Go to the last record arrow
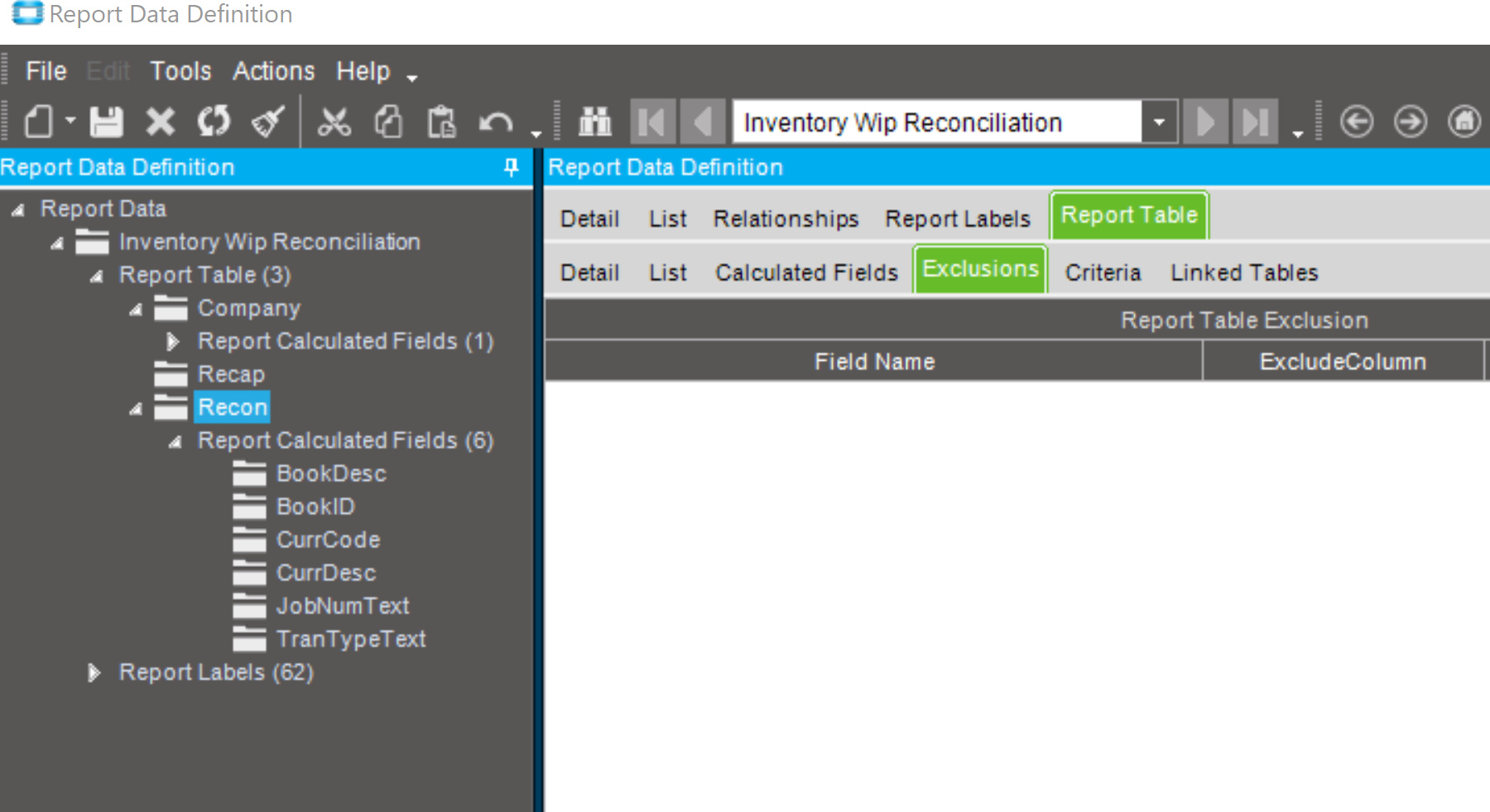This screenshot has width=1490, height=812. [x=1255, y=123]
